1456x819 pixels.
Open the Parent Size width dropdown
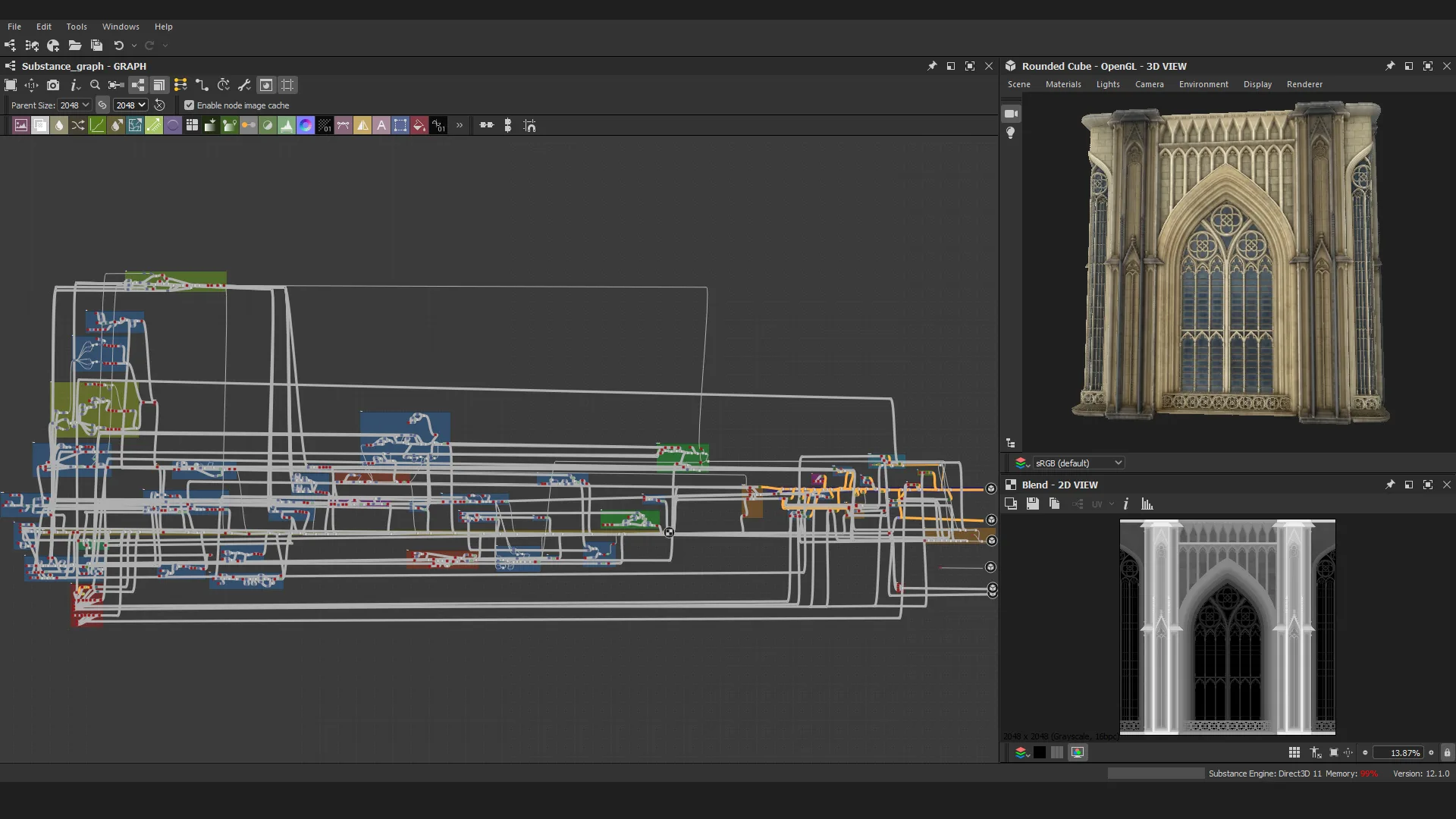tap(74, 105)
